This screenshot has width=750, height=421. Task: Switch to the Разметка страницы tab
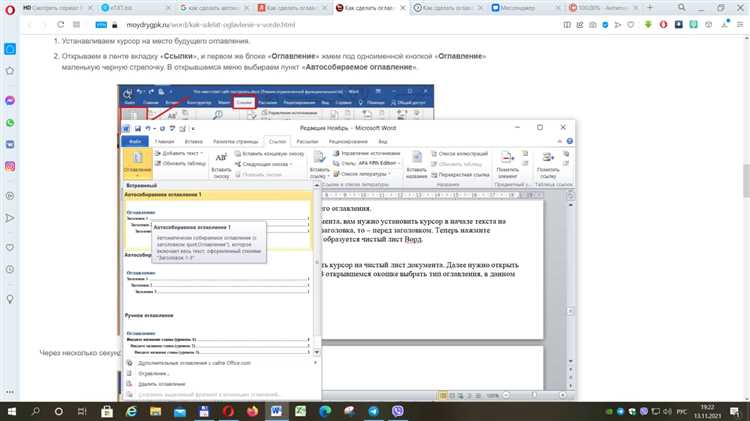tap(235, 142)
